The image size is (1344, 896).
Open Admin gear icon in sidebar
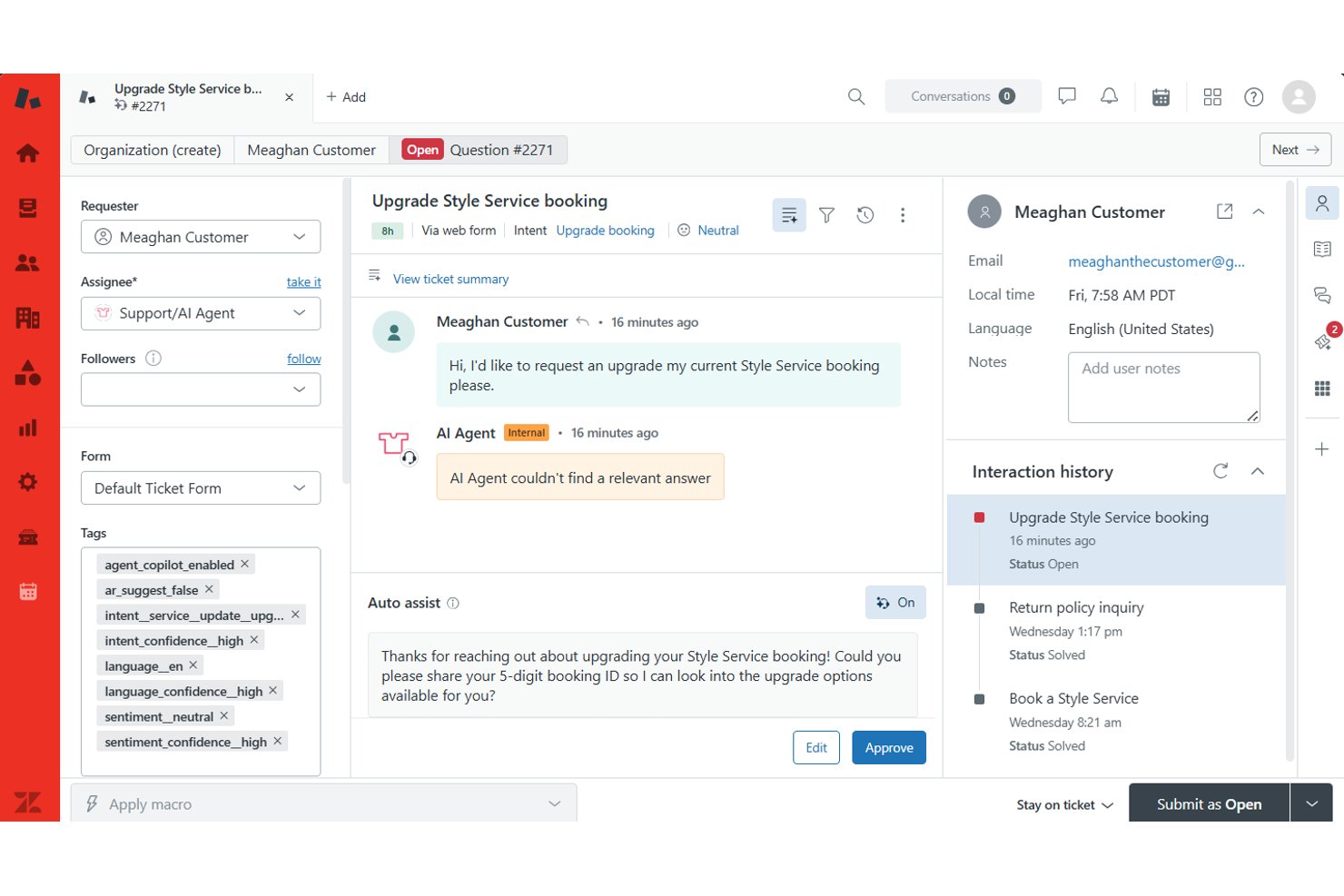tap(28, 482)
